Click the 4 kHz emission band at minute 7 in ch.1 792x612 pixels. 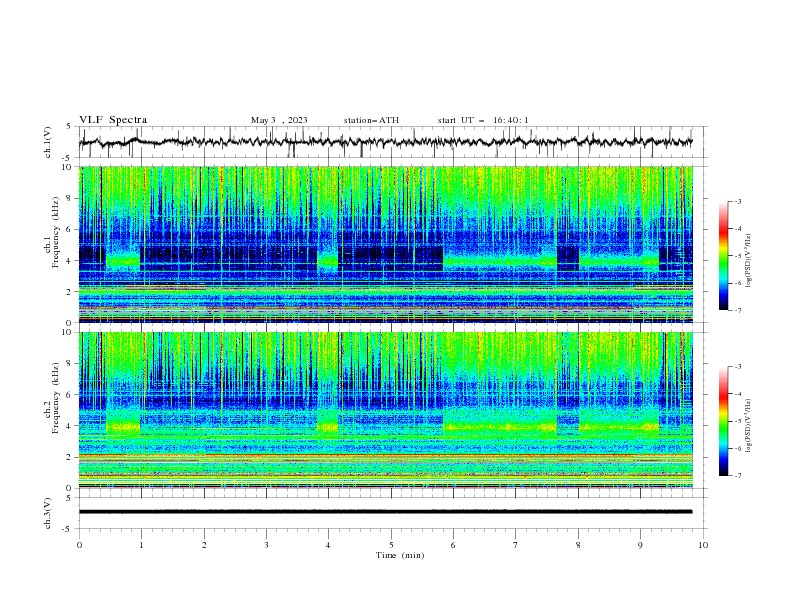tap(516, 261)
